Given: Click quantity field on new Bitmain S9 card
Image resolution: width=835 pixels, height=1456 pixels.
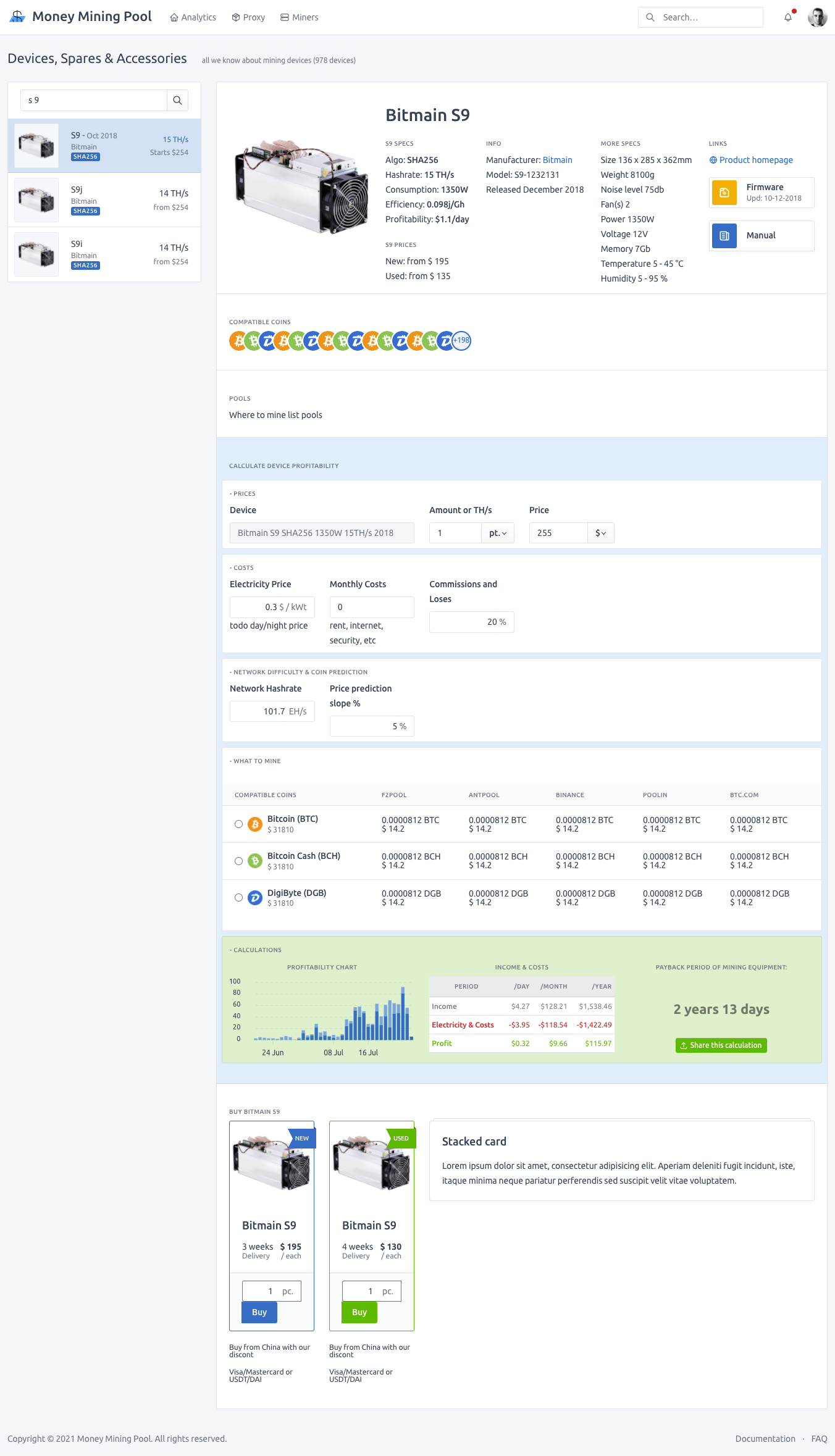Looking at the screenshot, I should (x=272, y=1291).
